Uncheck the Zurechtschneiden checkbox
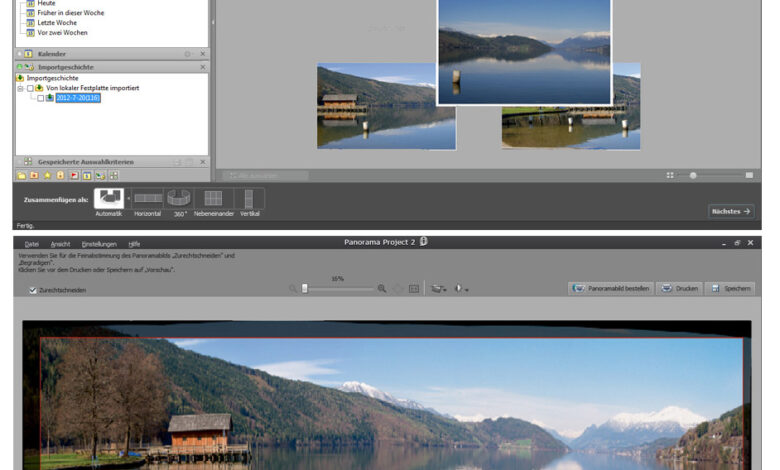 coord(33,290)
